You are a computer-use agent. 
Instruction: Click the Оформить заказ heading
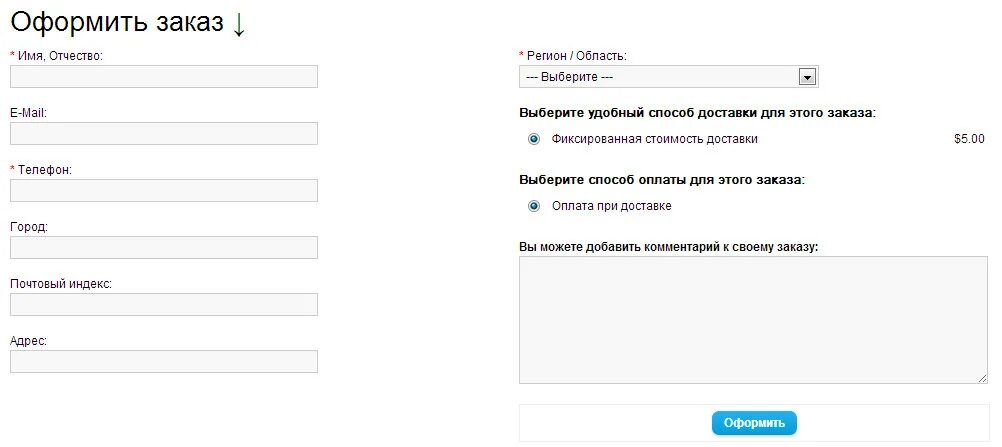click(117, 24)
